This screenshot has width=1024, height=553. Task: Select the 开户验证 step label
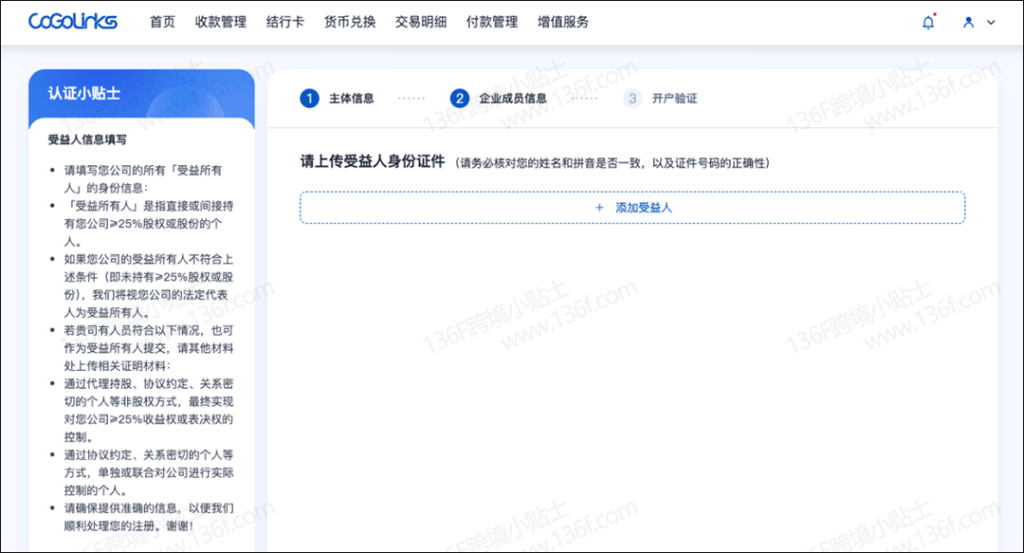tap(675, 99)
